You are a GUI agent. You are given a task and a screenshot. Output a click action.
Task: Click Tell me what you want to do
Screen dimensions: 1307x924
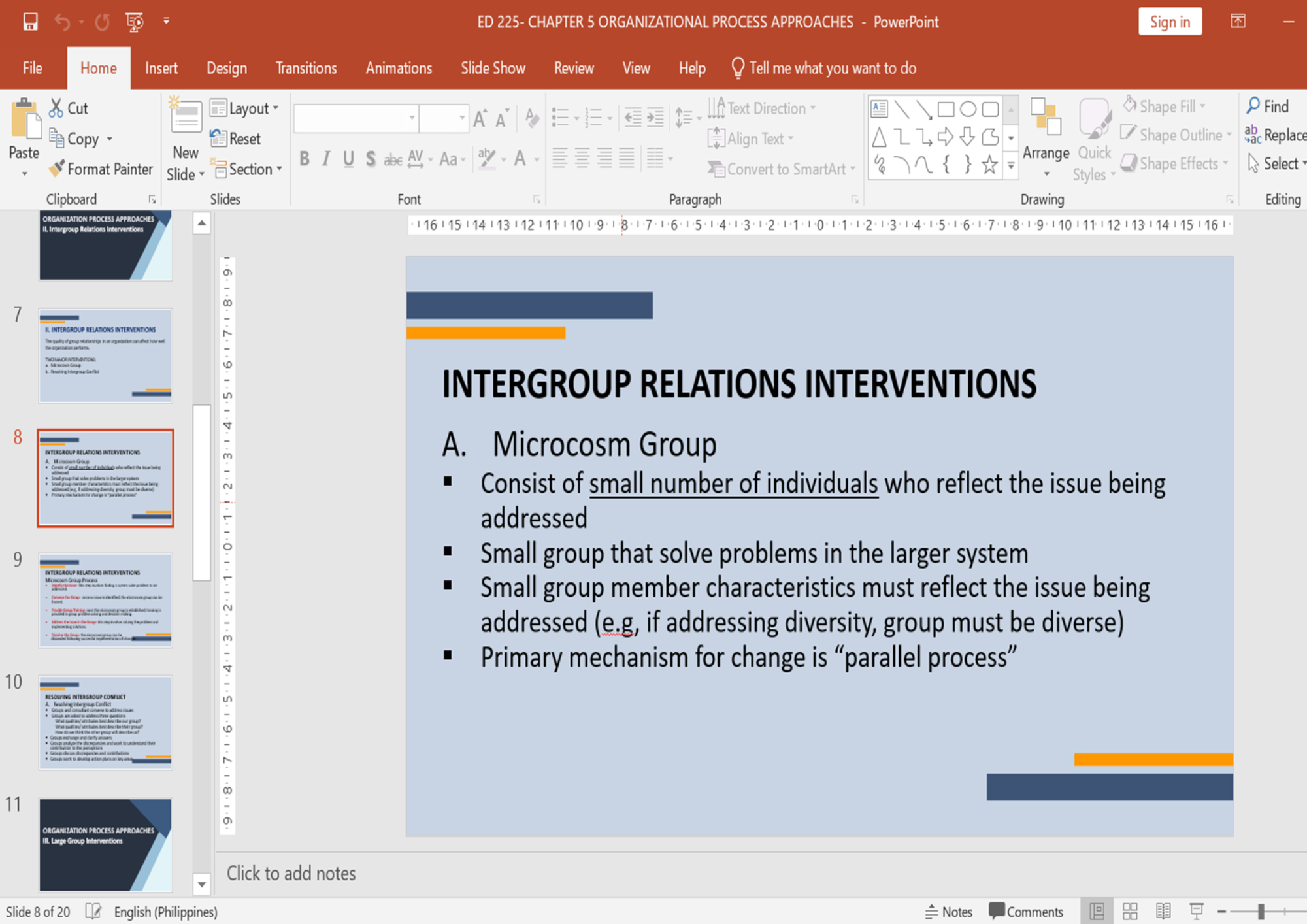[x=823, y=68]
